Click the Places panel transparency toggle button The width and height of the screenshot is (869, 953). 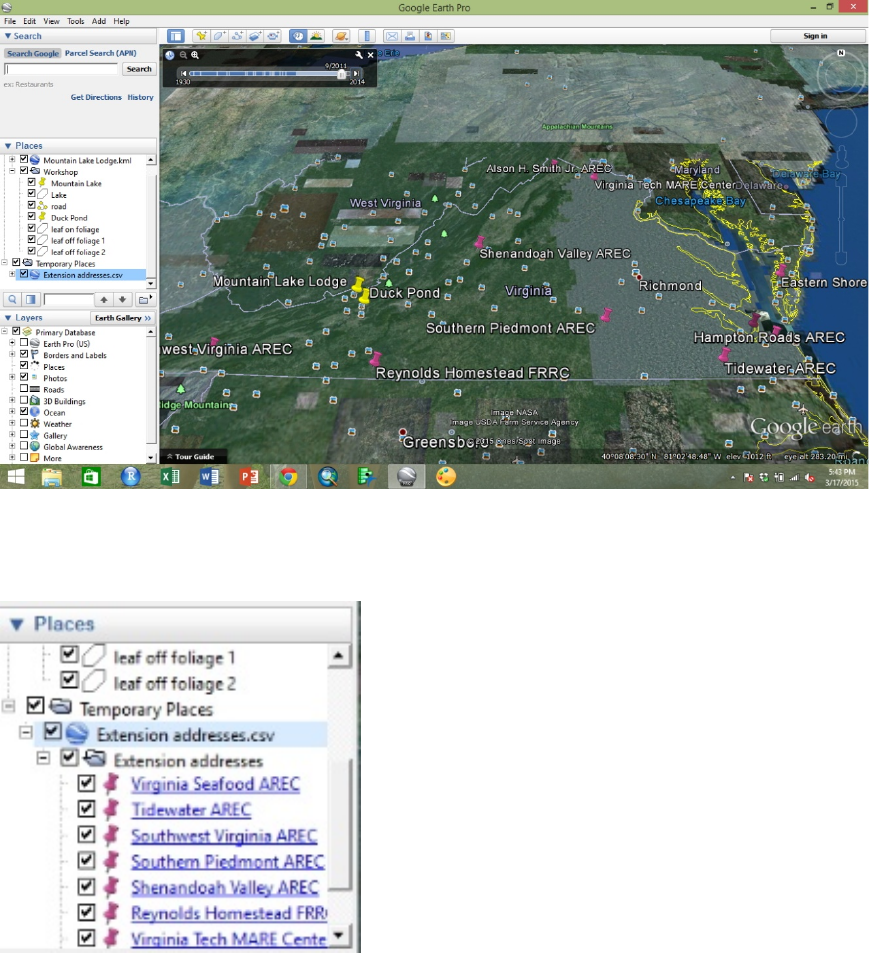[x=30, y=299]
